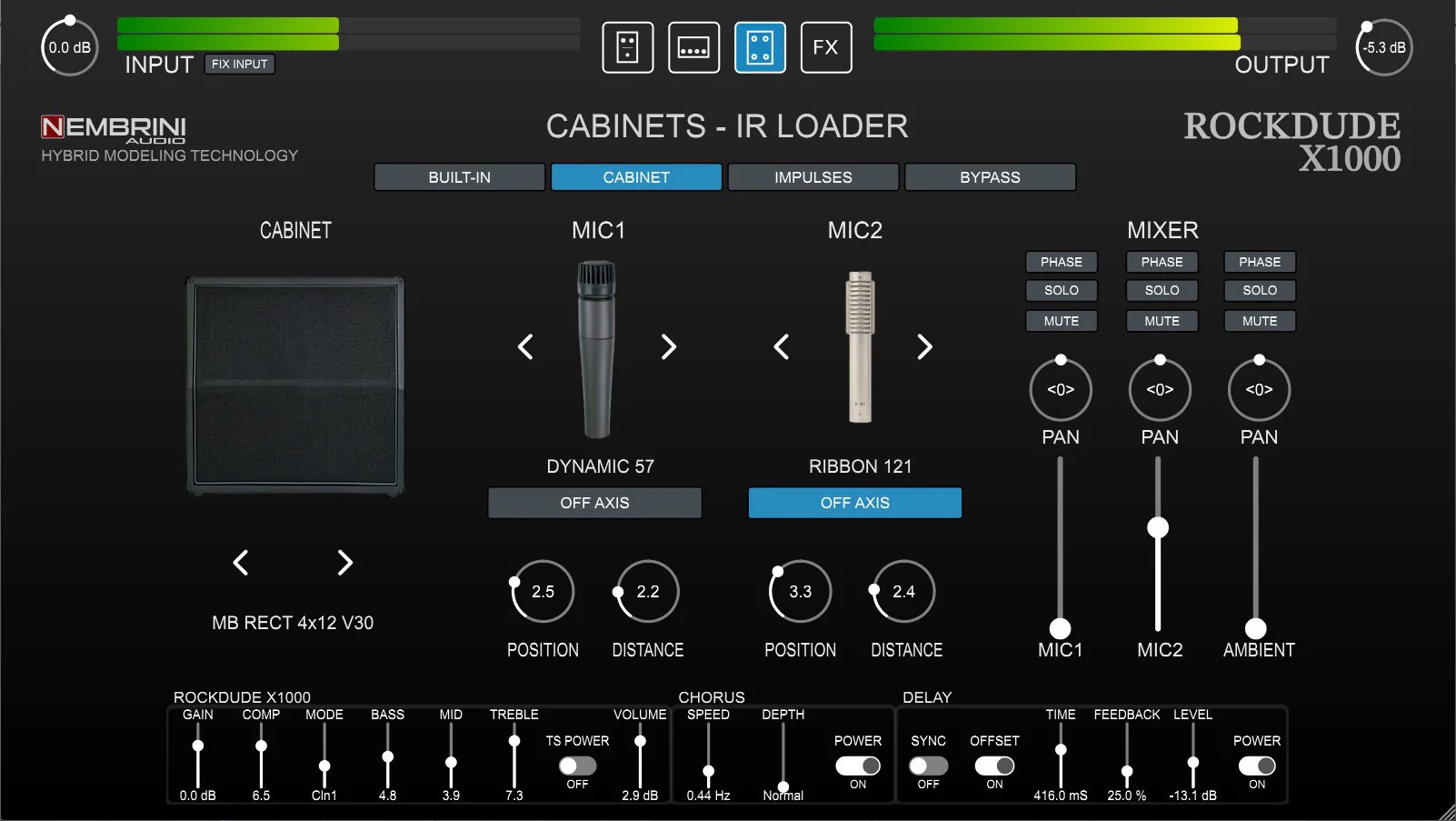Turn off the Chorus POWER switch

(x=857, y=766)
